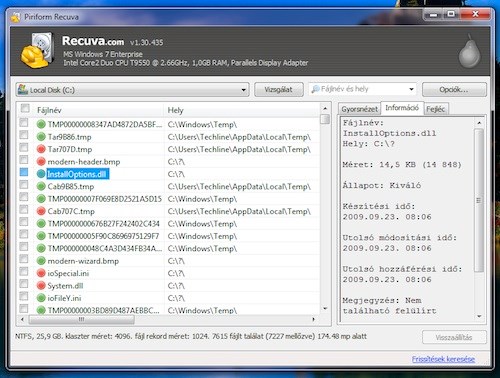This screenshot has width=500, height=378.
Task: Click green dot of TMP0000000676B27F242402C434
Action: coord(41,224)
